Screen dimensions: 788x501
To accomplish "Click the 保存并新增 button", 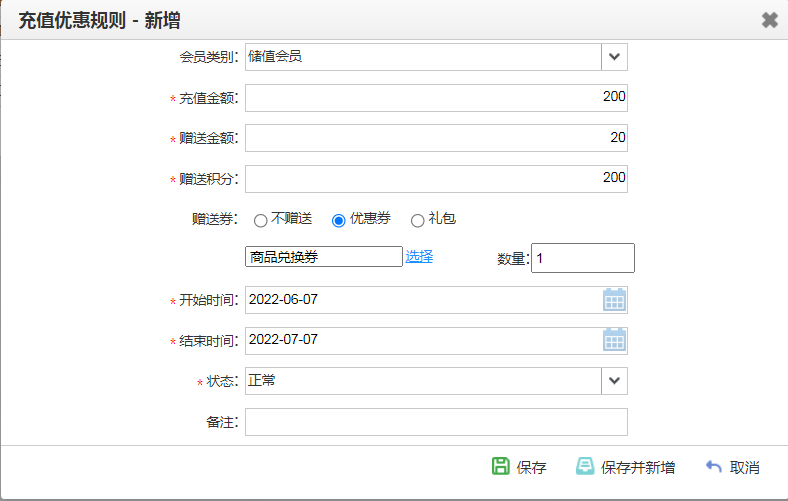I will [x=626, y=467].
